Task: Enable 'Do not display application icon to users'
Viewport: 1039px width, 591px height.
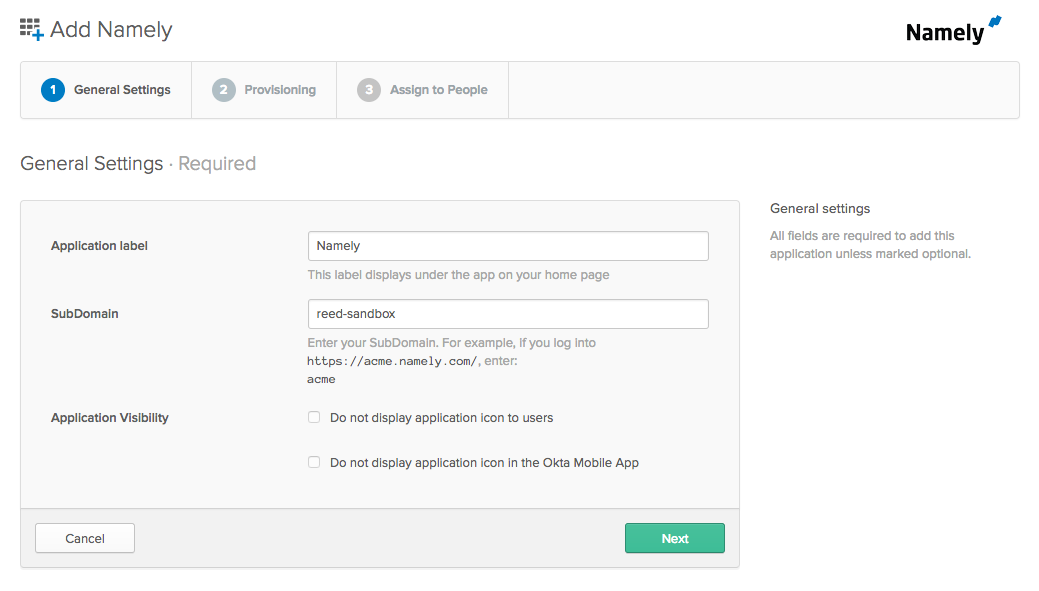Action: coord(314,418)
